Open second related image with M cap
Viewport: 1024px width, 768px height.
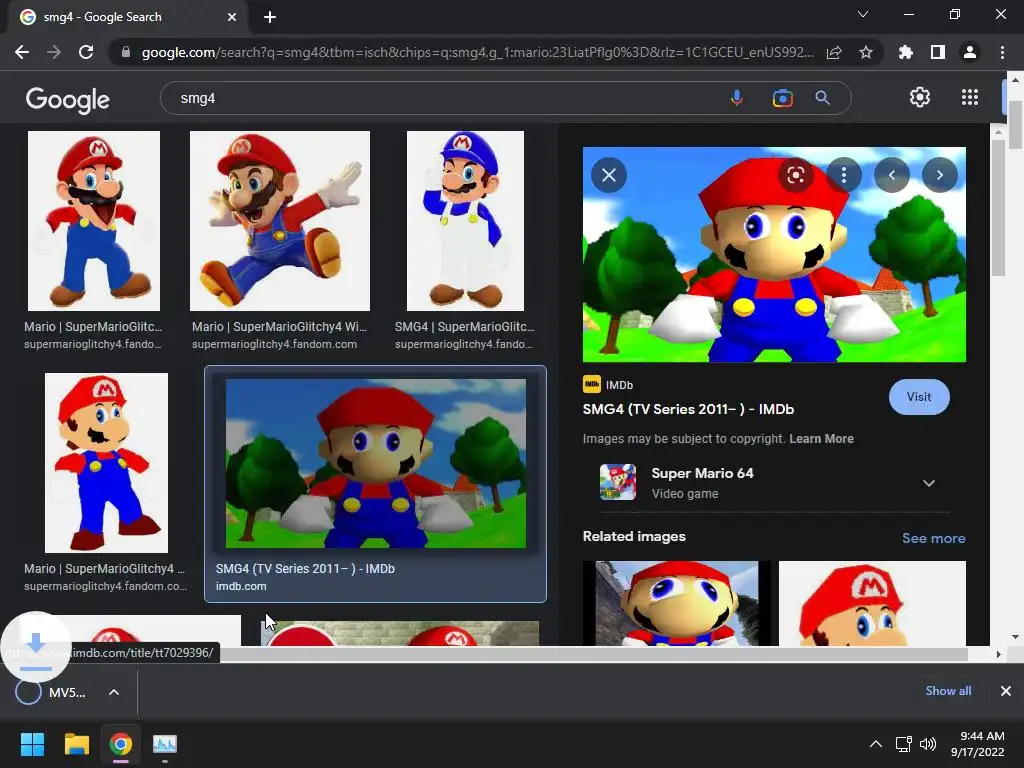pyautogui.click(x=872, y=603)
